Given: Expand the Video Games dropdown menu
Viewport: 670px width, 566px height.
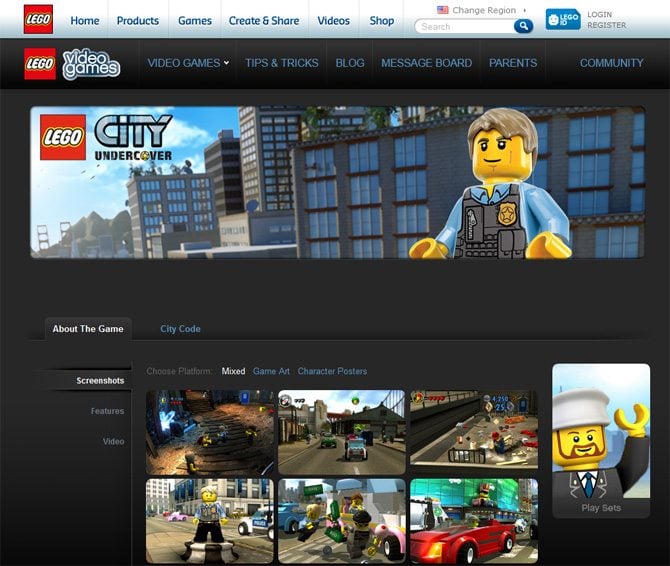Looking at the screenshot, I should [188, 63].
